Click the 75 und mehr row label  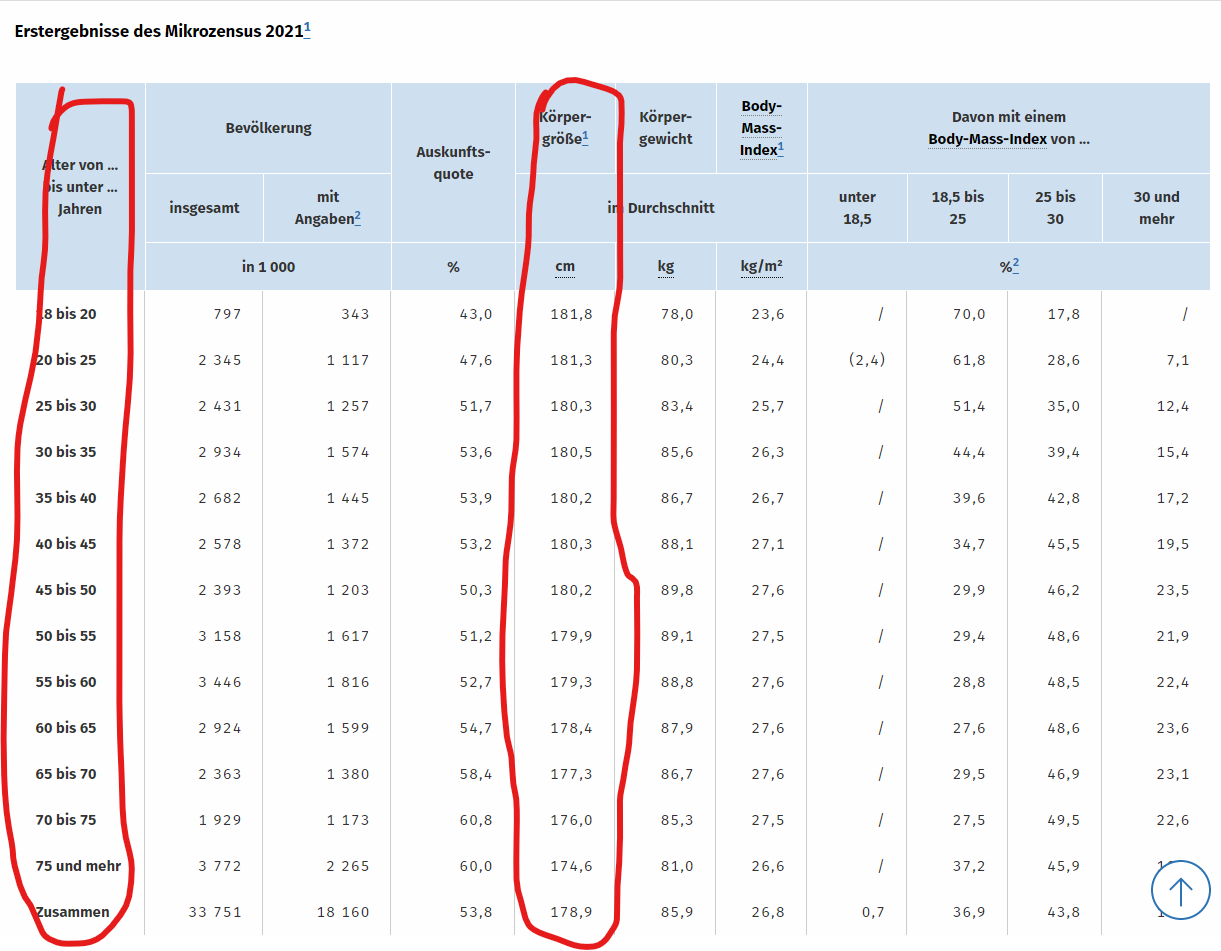(78, 866)
